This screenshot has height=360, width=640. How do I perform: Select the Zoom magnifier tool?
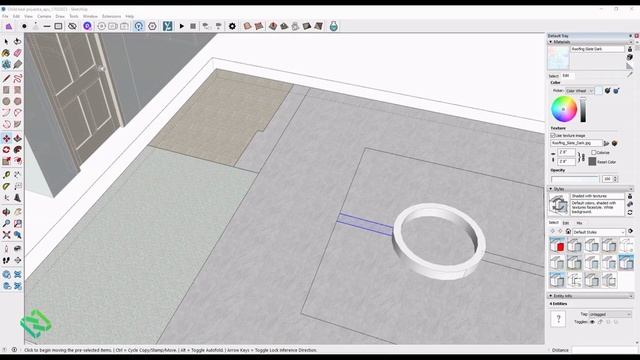tap(6, 223)
